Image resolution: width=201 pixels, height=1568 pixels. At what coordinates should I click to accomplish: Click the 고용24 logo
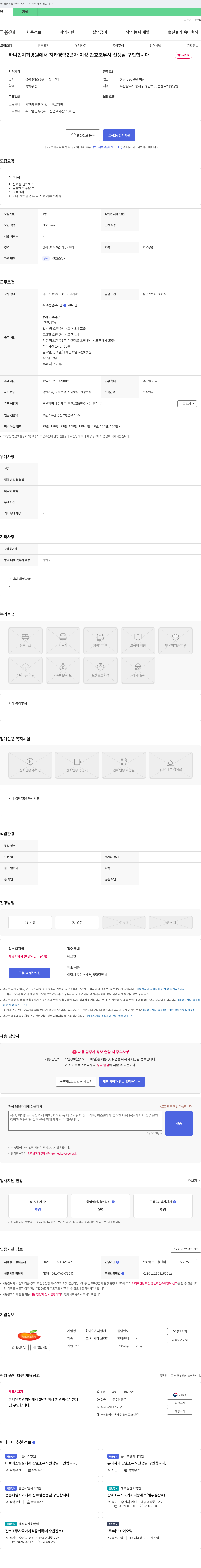(x=8, y=32)
